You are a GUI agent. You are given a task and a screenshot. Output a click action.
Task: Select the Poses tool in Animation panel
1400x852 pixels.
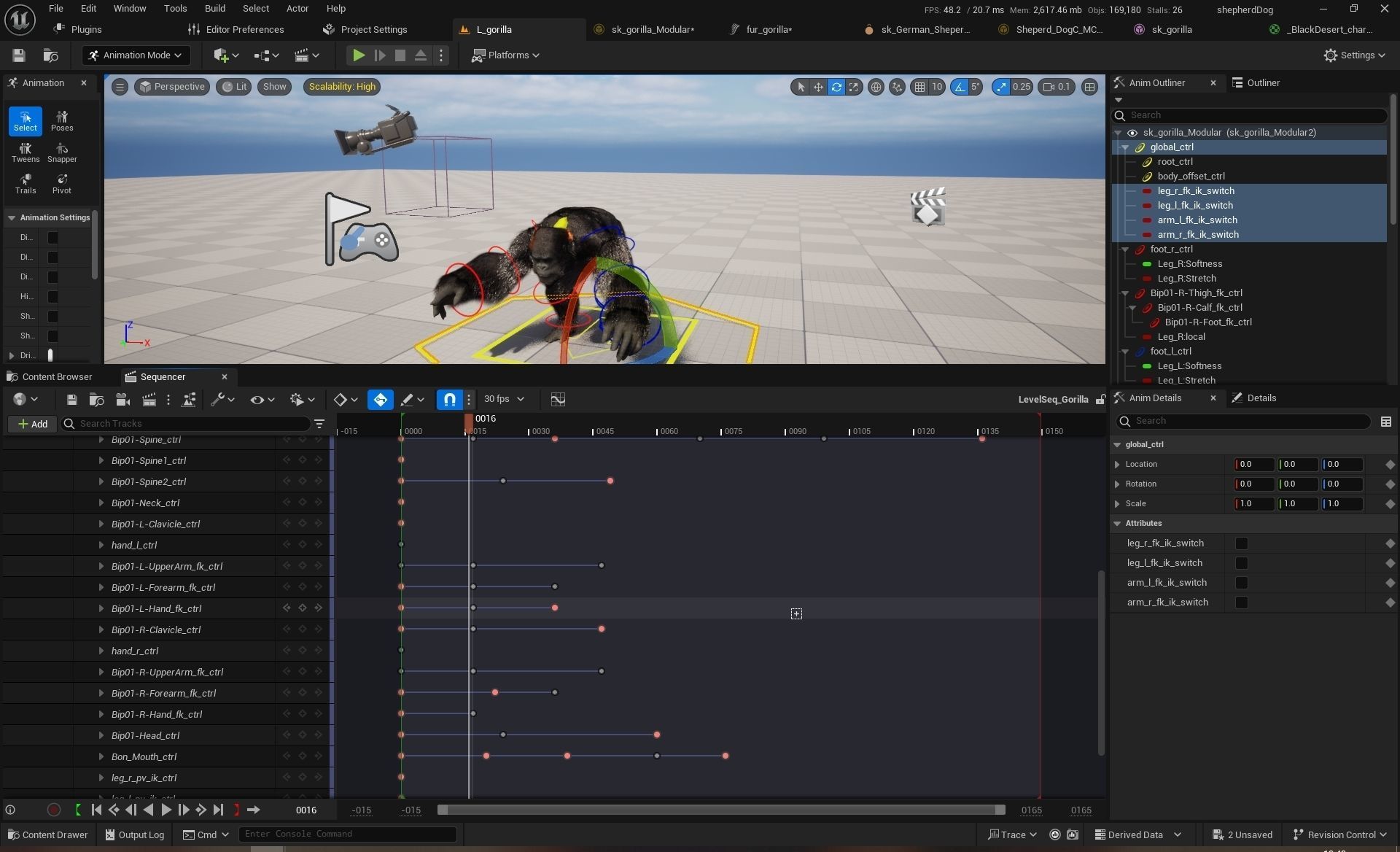click(62, 120)
